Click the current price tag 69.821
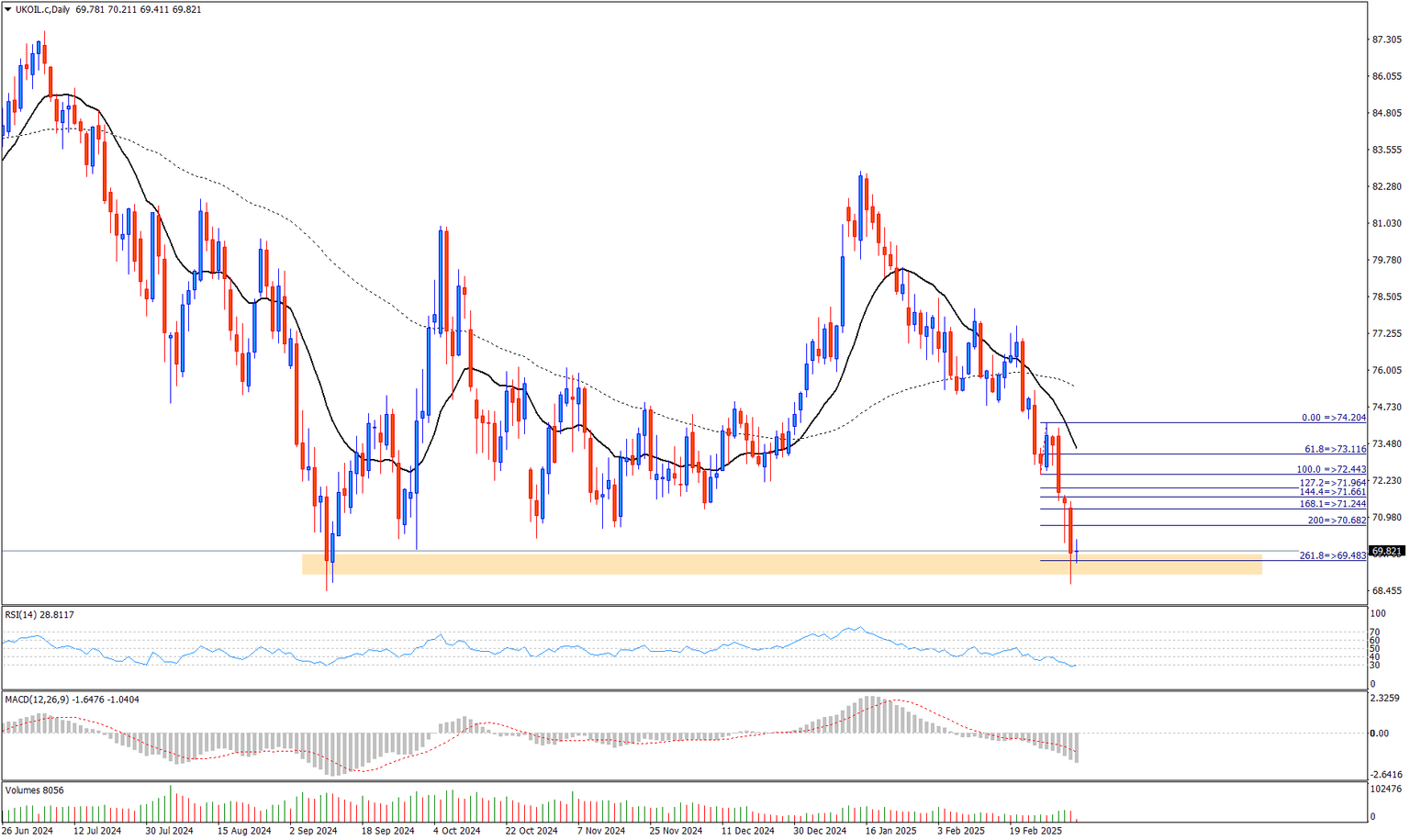The height and width of the screenshot is (840, 1410). 1386,552
